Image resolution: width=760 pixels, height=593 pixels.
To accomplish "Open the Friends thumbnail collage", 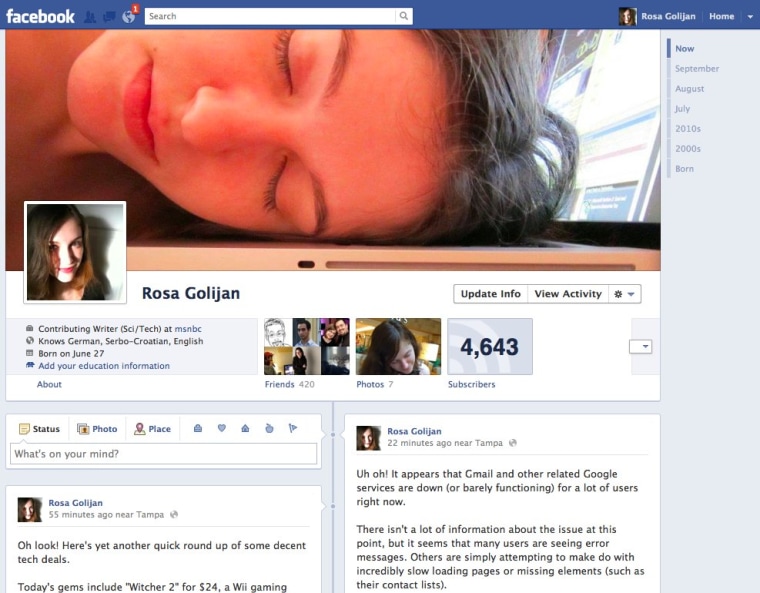I will (x=306, y=346).
